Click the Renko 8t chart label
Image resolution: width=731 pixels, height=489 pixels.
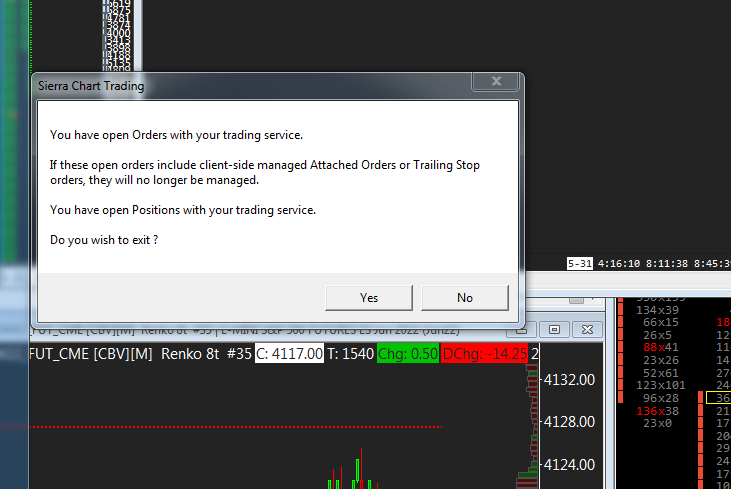[190, 354]
